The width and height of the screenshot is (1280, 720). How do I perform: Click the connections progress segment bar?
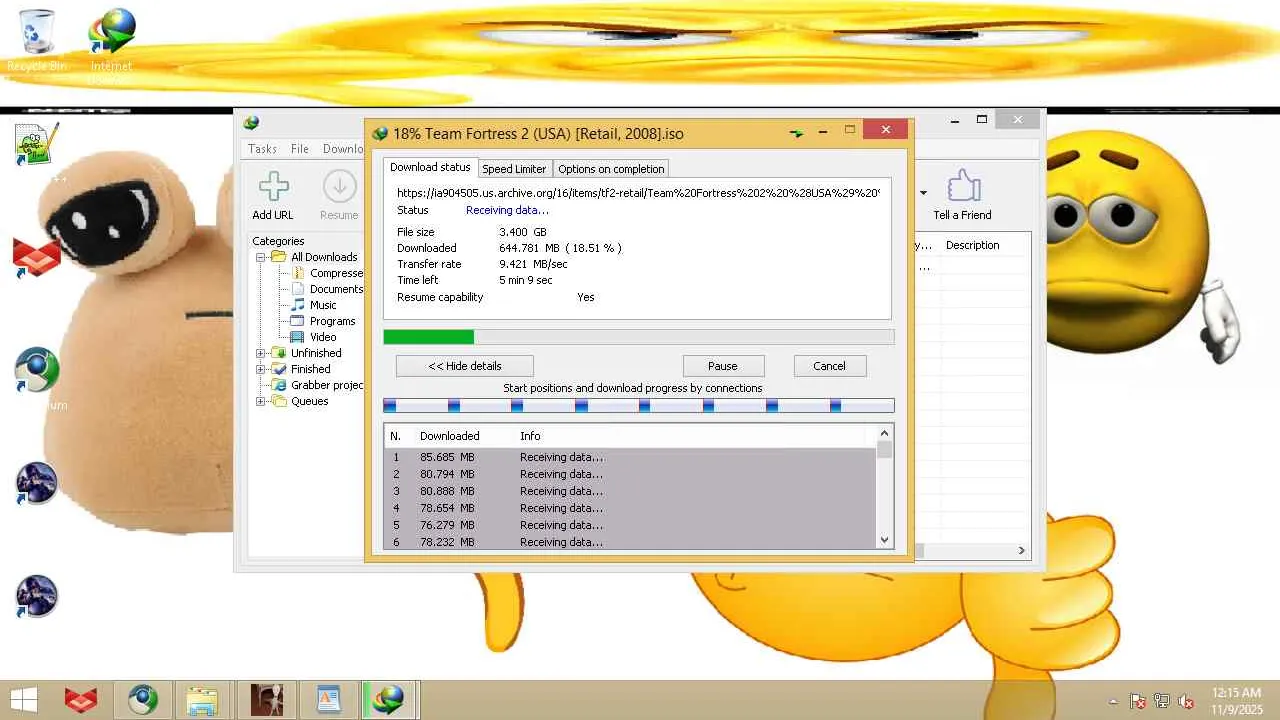[x=639, y=405]
